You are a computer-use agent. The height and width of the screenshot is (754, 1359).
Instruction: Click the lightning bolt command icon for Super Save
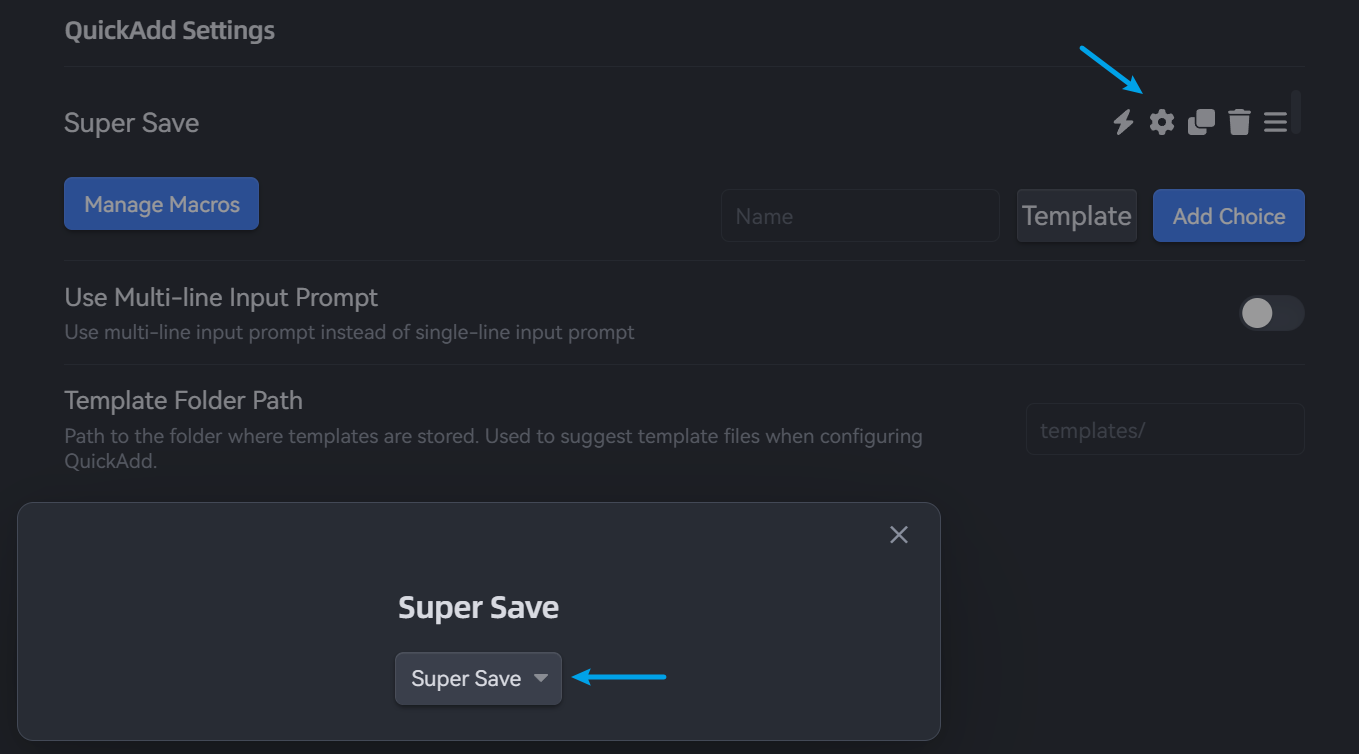1124,122
